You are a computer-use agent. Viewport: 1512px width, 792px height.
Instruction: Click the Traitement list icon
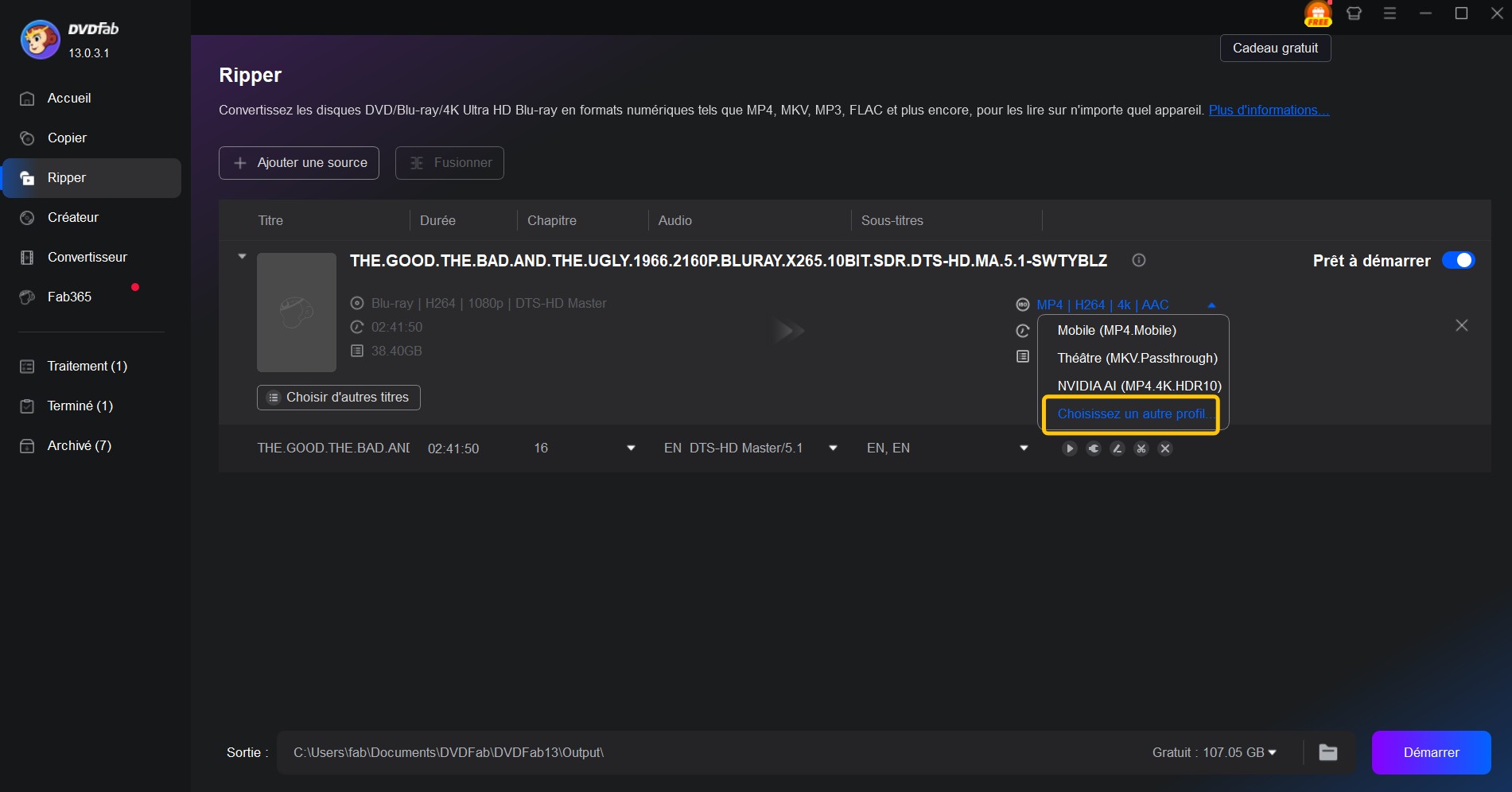27,367
